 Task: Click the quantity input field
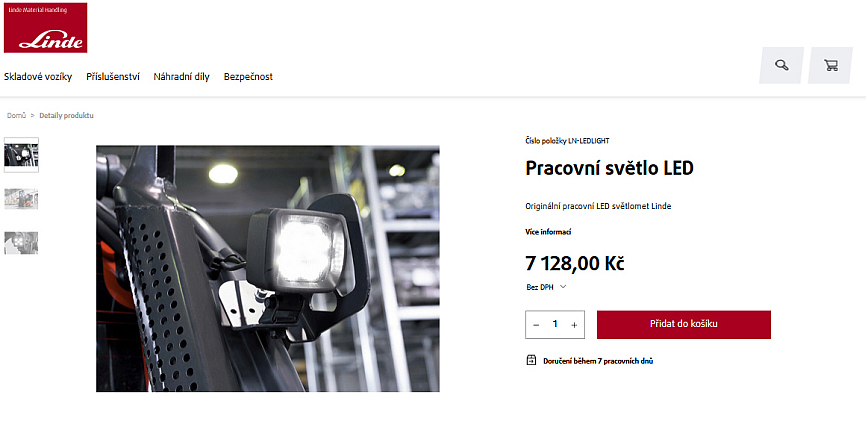[555, 324]
